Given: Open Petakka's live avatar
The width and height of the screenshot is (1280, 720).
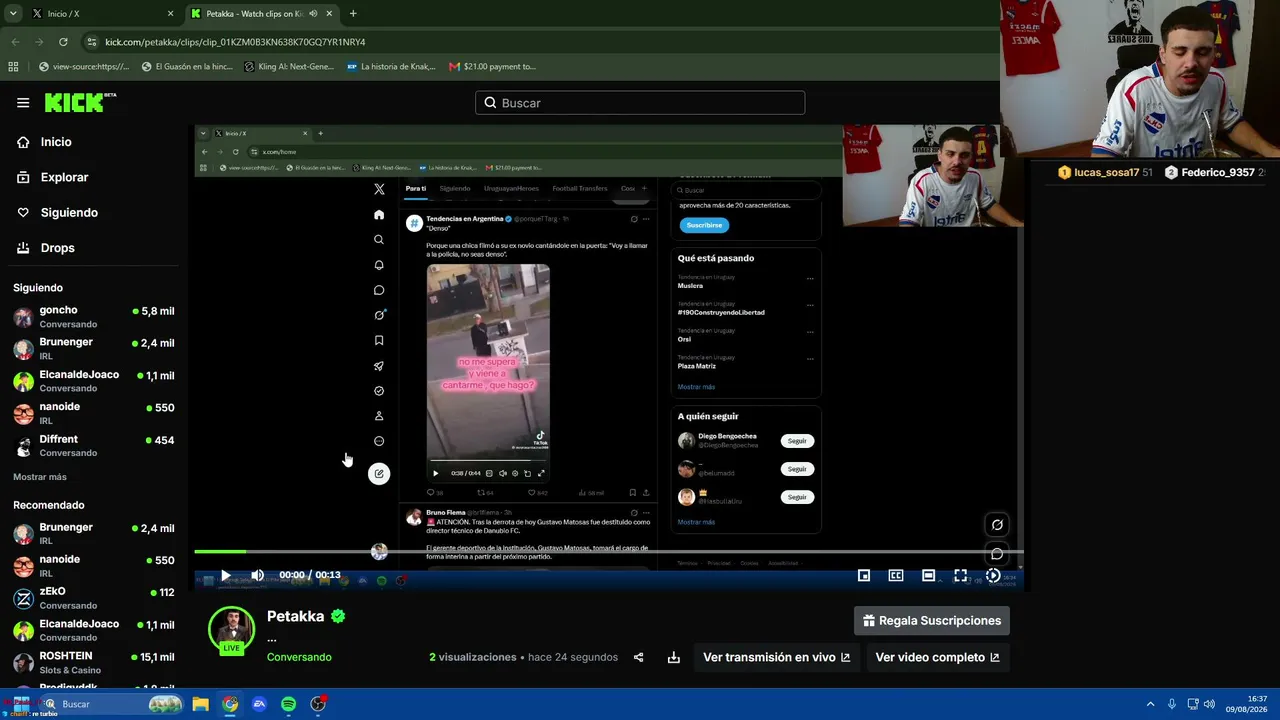Looking at the screenshot, I should (x=231, y=630).
